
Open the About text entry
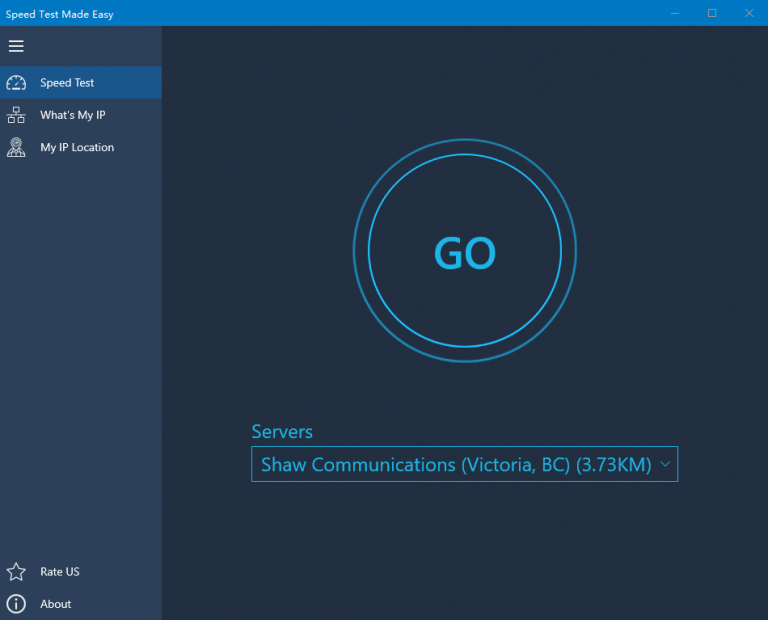tap(56, 604)
